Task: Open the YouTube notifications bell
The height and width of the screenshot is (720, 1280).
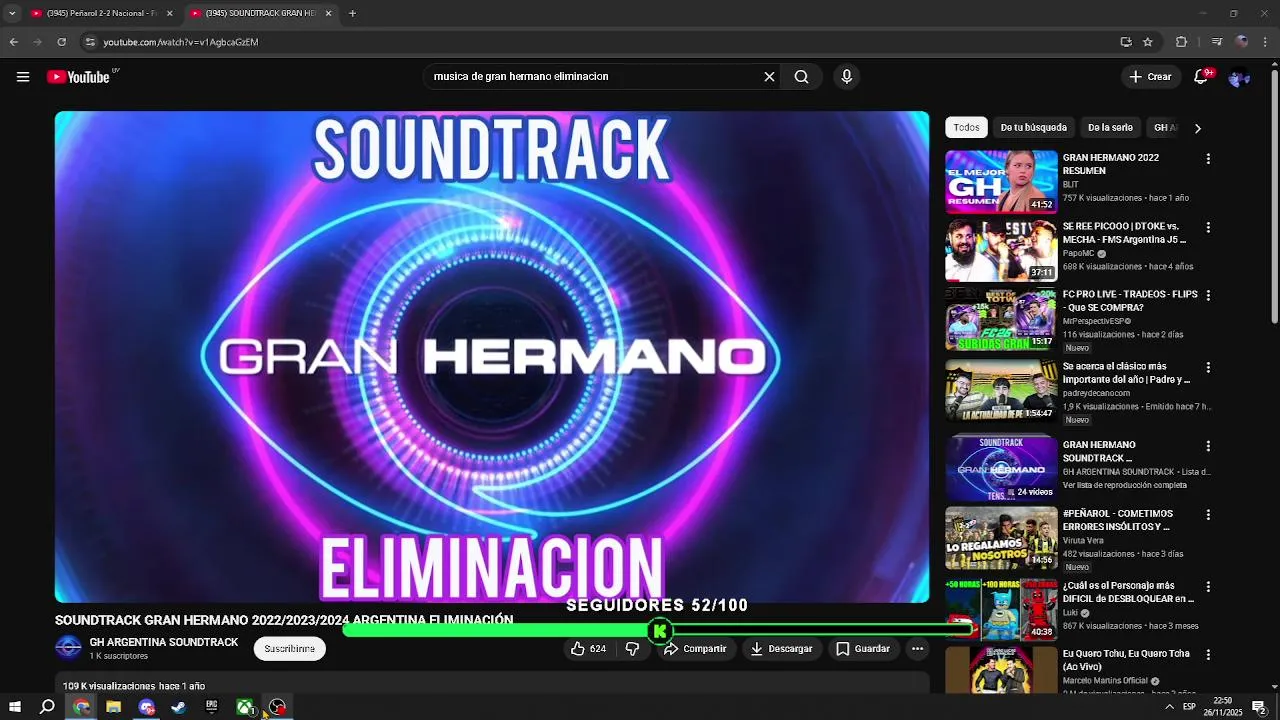Action: [1202, 77]
